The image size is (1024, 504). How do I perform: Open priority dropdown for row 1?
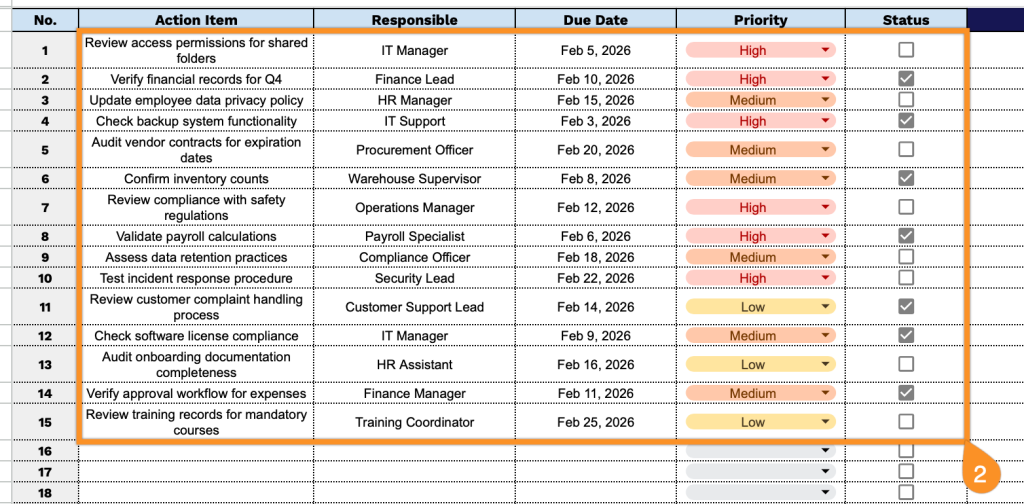point(825,50)
